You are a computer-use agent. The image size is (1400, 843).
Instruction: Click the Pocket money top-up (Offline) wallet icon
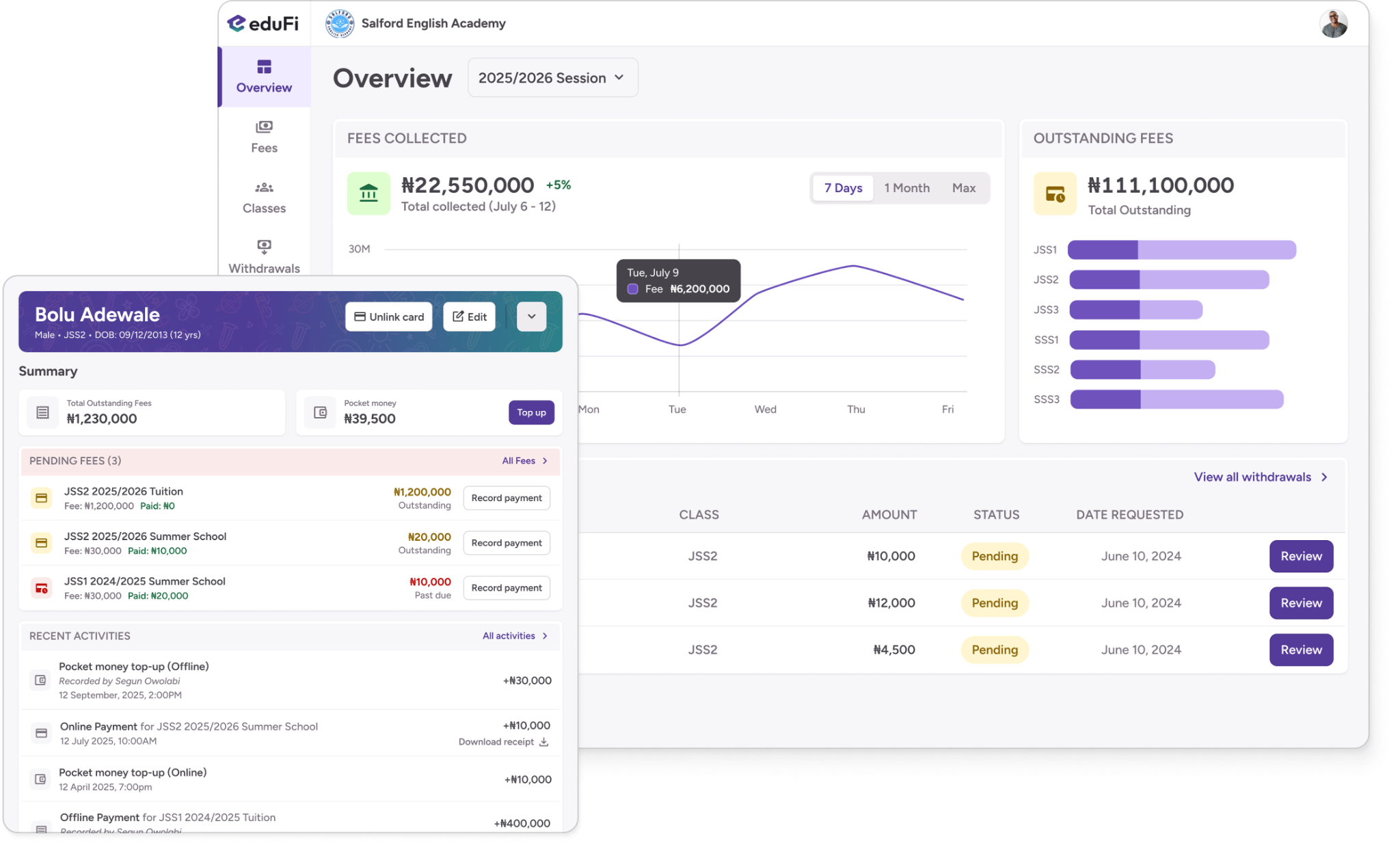coord(40,680)
